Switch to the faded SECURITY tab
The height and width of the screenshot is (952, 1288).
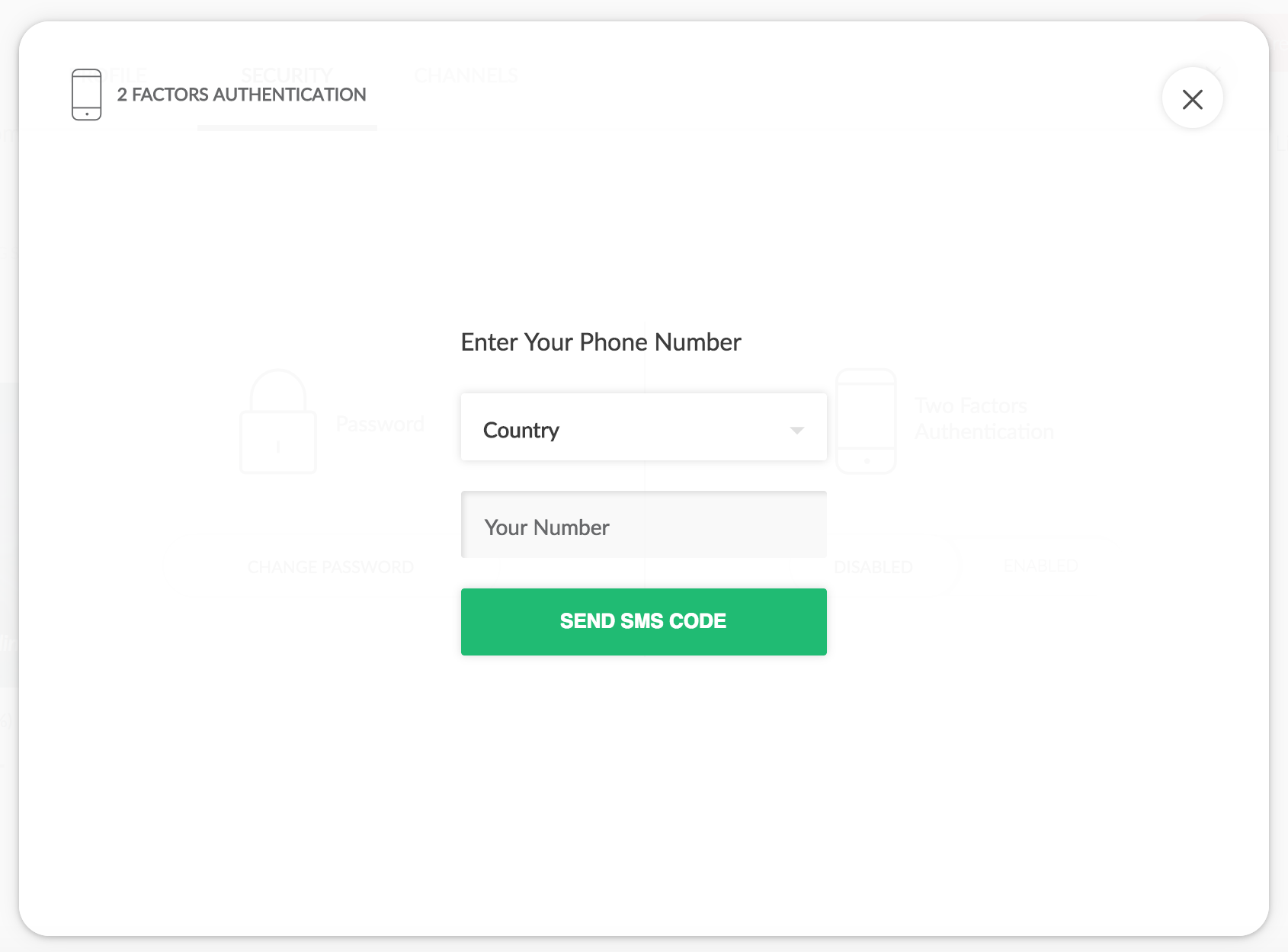coord(287,75)
